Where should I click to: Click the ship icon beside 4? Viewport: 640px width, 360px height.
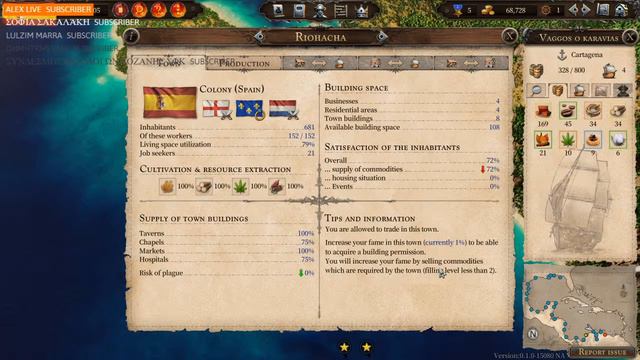tap(609, 70)
